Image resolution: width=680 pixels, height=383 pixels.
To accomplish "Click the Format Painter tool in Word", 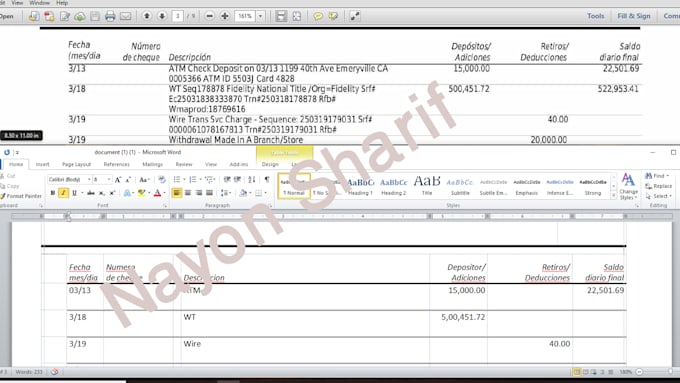I will pos(21,196).
